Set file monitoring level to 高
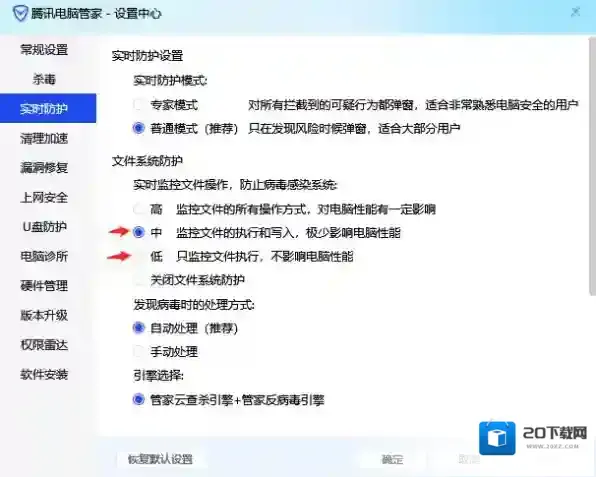 pyautogui.click(x=139, y=209)
